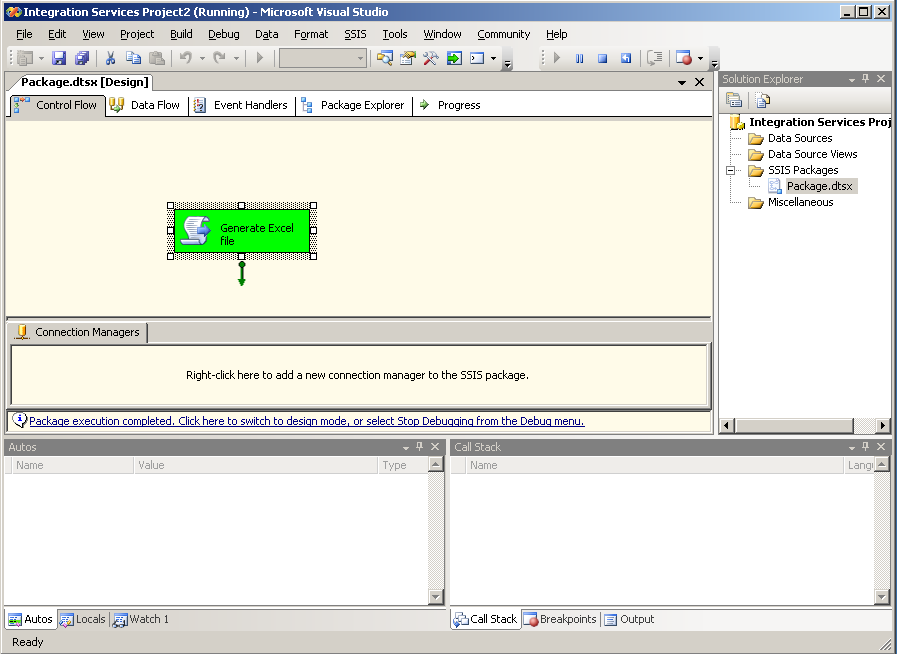
Task: Click the Start Debugging play icon
Action: 260,58
